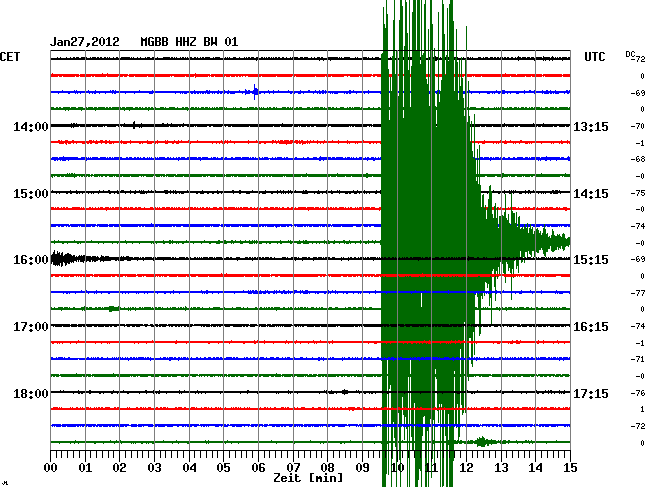Screen dimensions: 650x494
Task: Click the 17:15 UTC time label
Action: [x=591, y=393]
